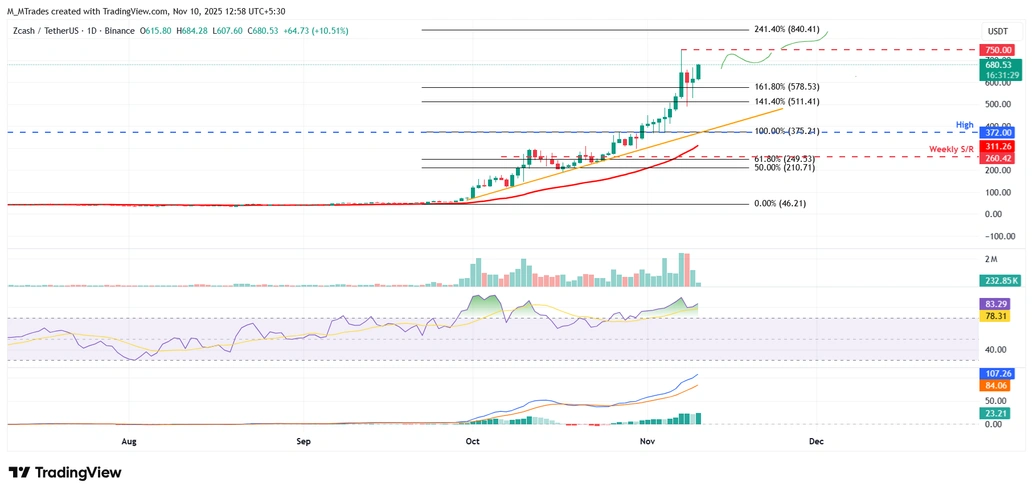Click the green 680.53 current price label
The image size is (1033, 494).
pyautogui.click(x=996, y=64)
